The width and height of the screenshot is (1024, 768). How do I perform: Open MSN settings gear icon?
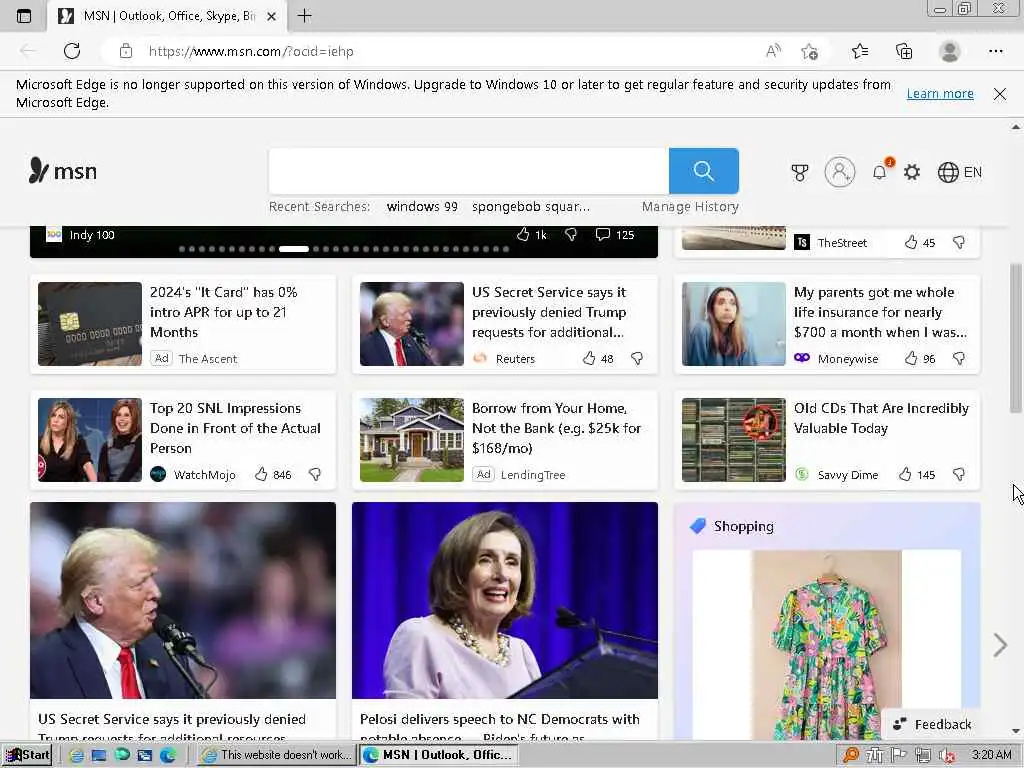click(912, 172)
